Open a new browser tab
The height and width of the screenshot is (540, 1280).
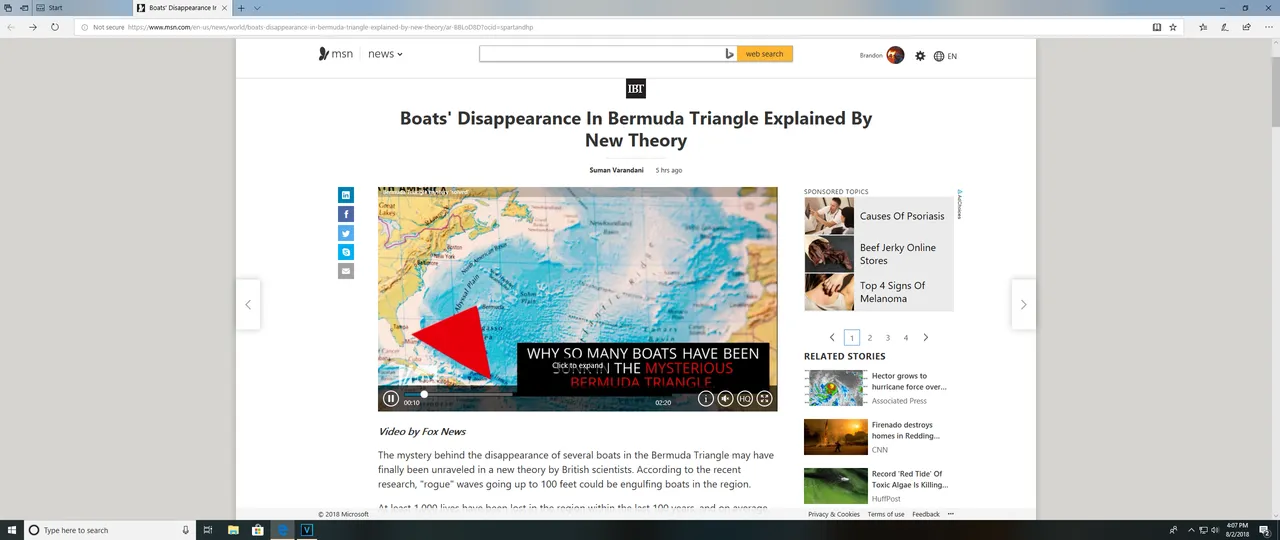[x=241, y=8]
